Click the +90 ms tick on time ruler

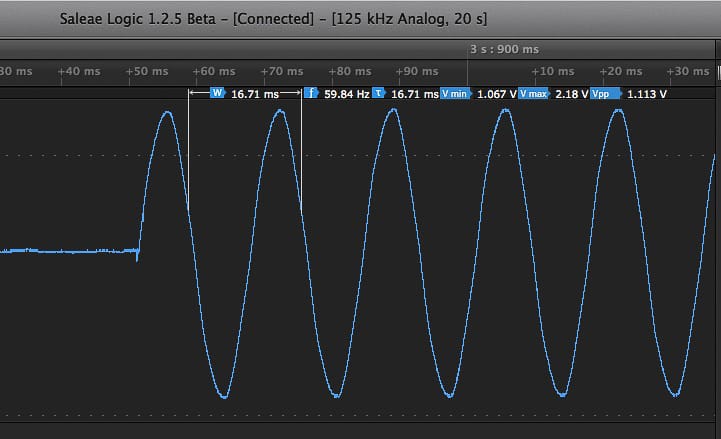click(416, 71)
